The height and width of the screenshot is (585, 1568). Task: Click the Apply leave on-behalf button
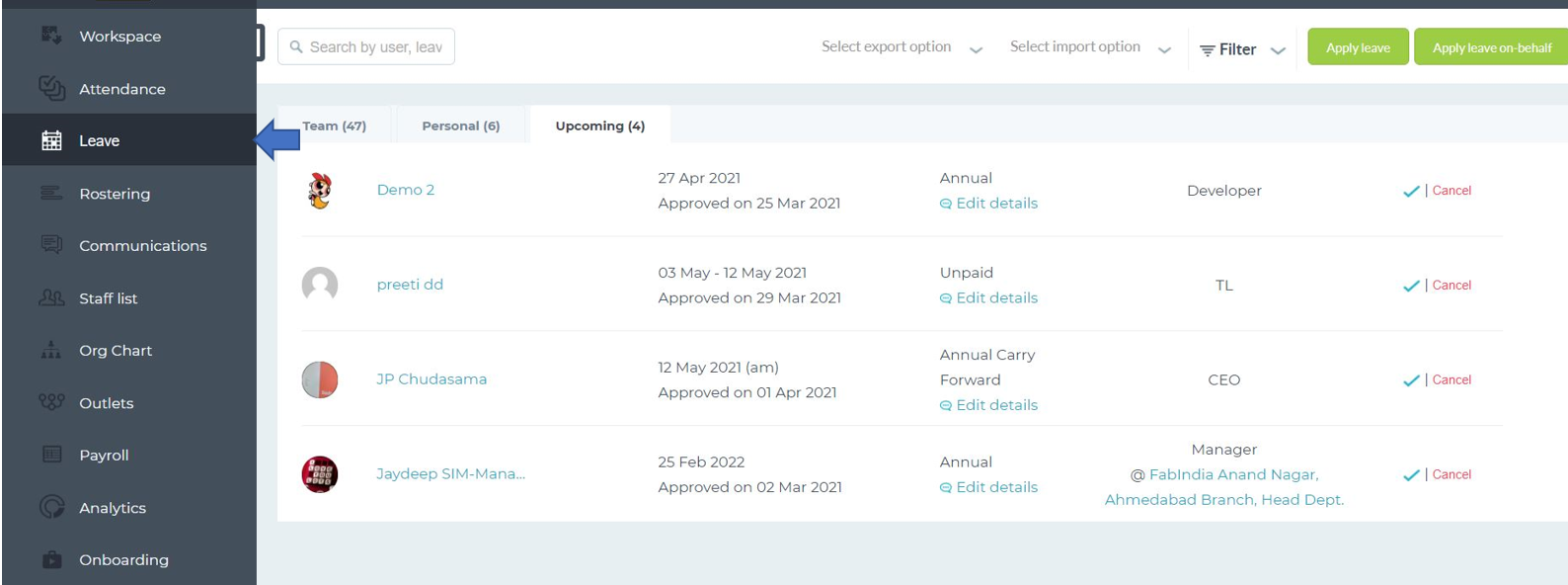click(x=1491, y=47)
